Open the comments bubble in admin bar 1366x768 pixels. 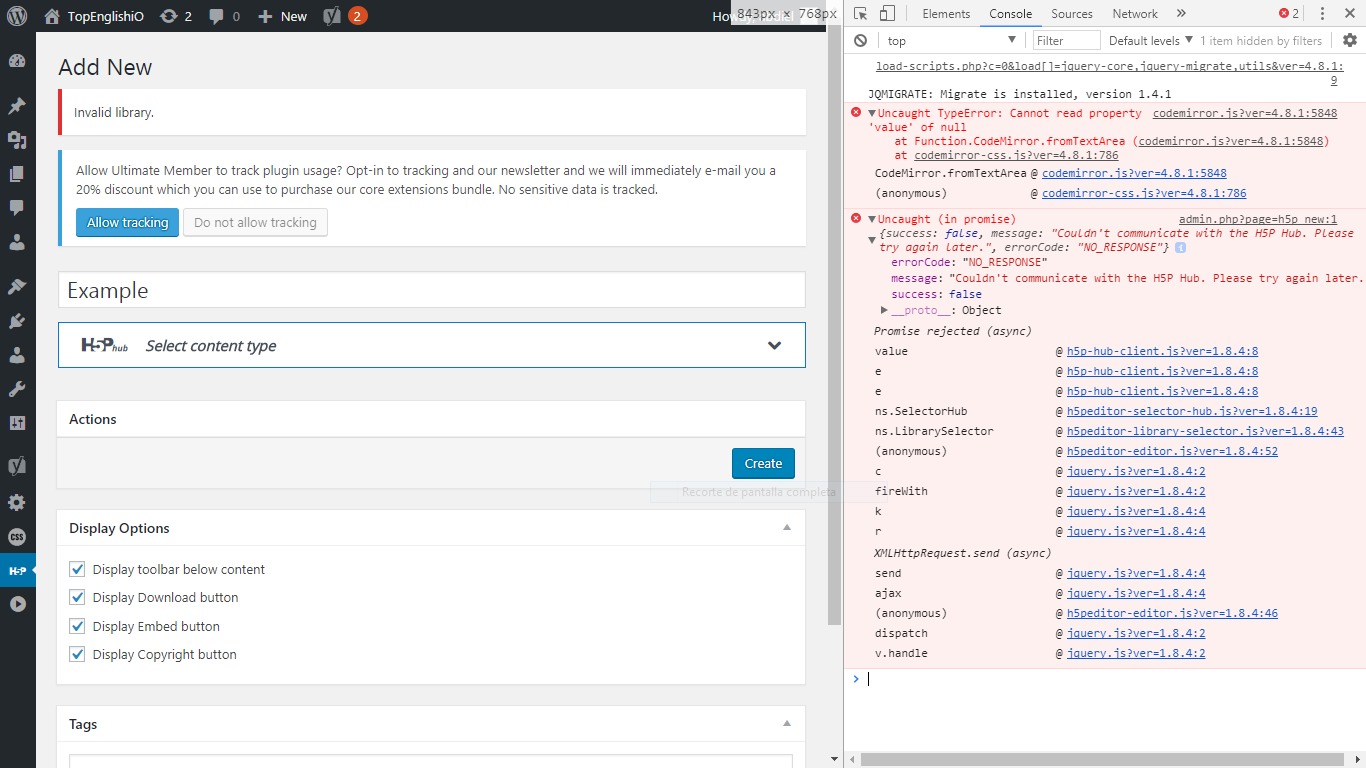[216, 16]
